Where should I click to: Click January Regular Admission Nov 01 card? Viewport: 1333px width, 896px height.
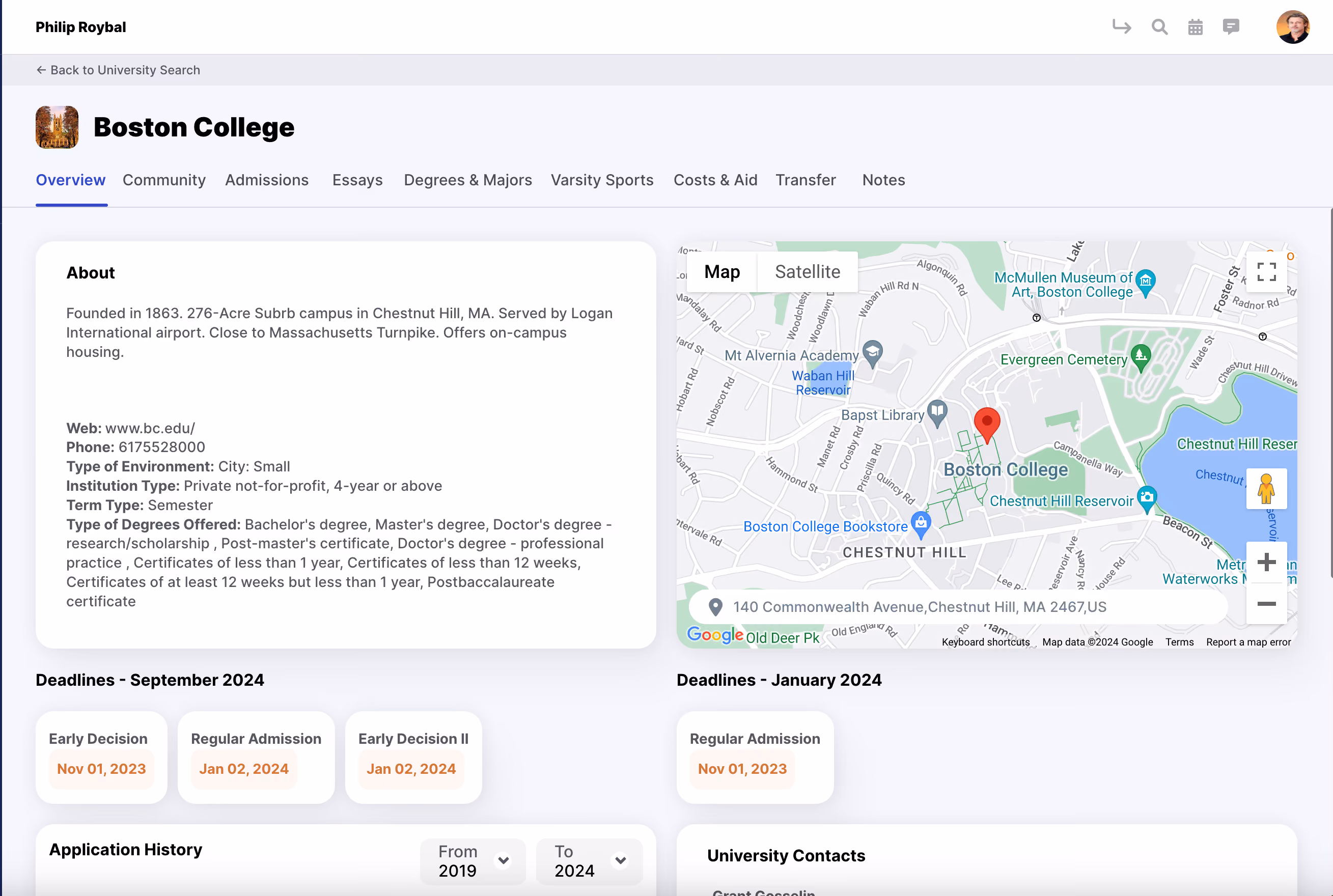pos(755,757)
